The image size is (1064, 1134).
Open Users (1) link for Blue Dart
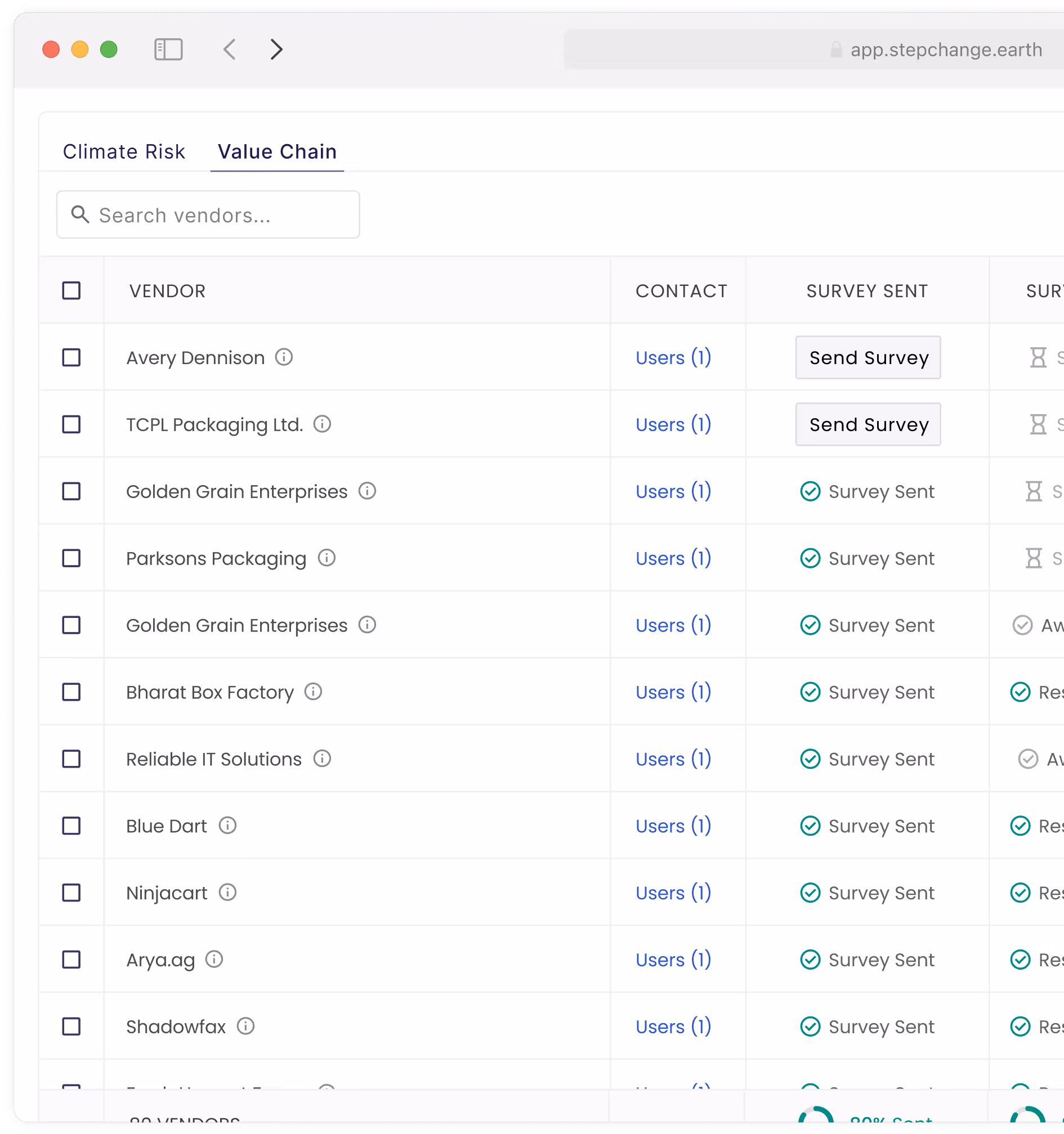pos(674,826)
